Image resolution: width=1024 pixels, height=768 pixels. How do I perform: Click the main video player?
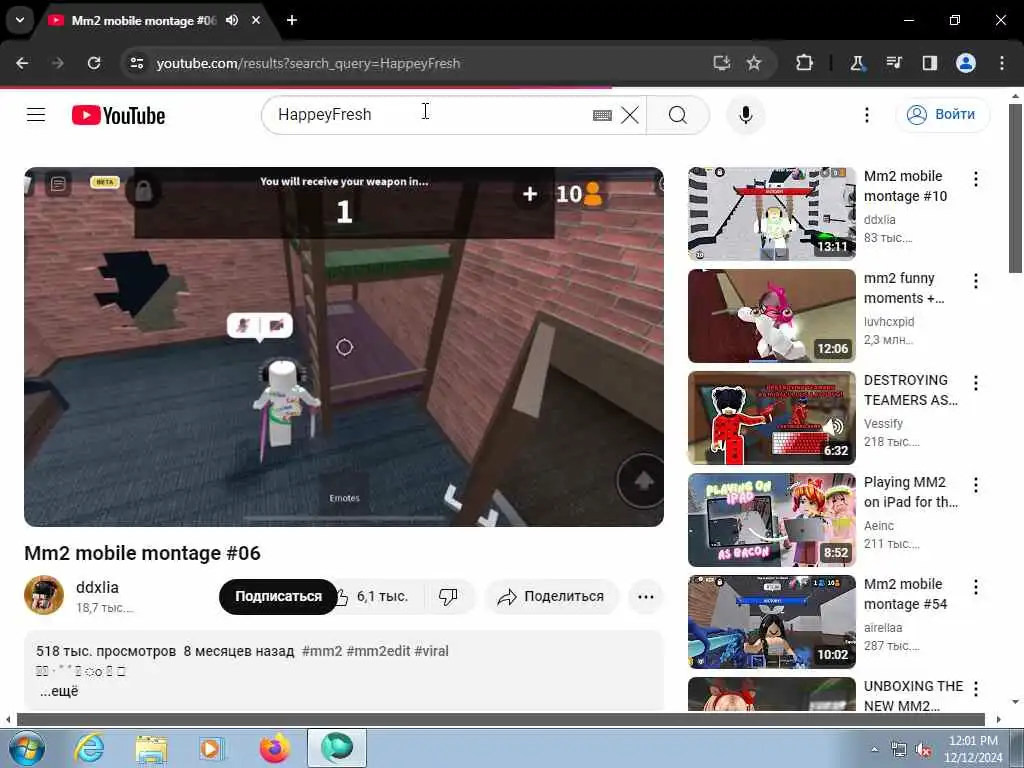coord(344,347)
